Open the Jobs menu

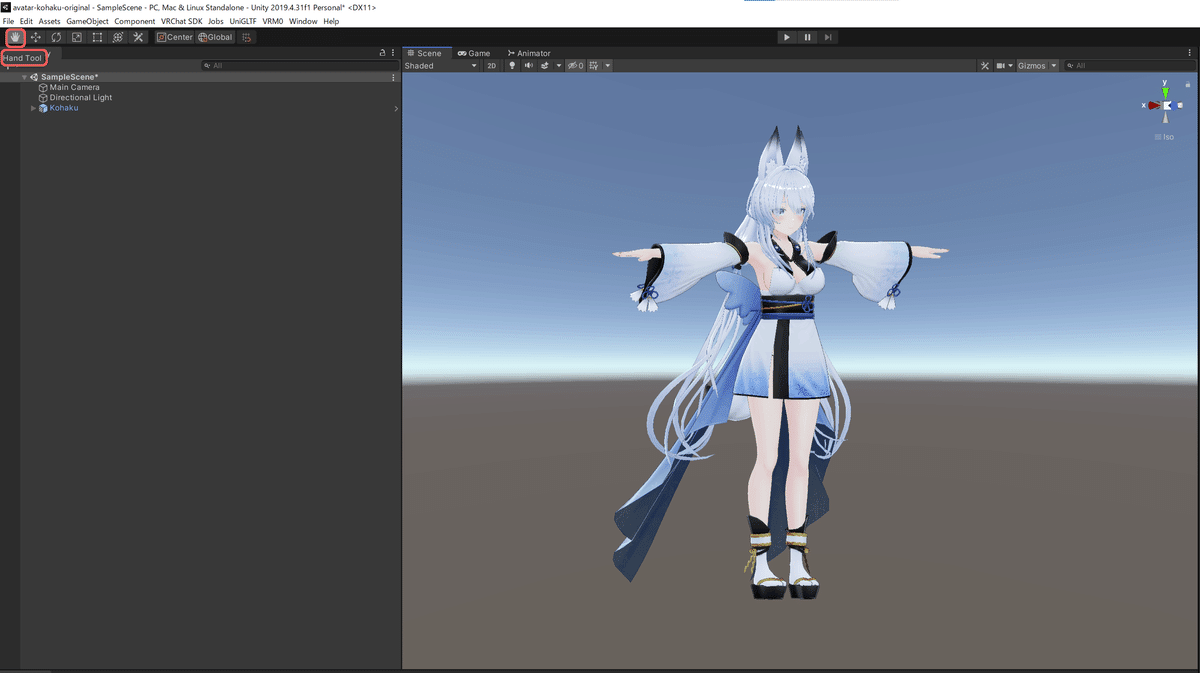[216, 21]
